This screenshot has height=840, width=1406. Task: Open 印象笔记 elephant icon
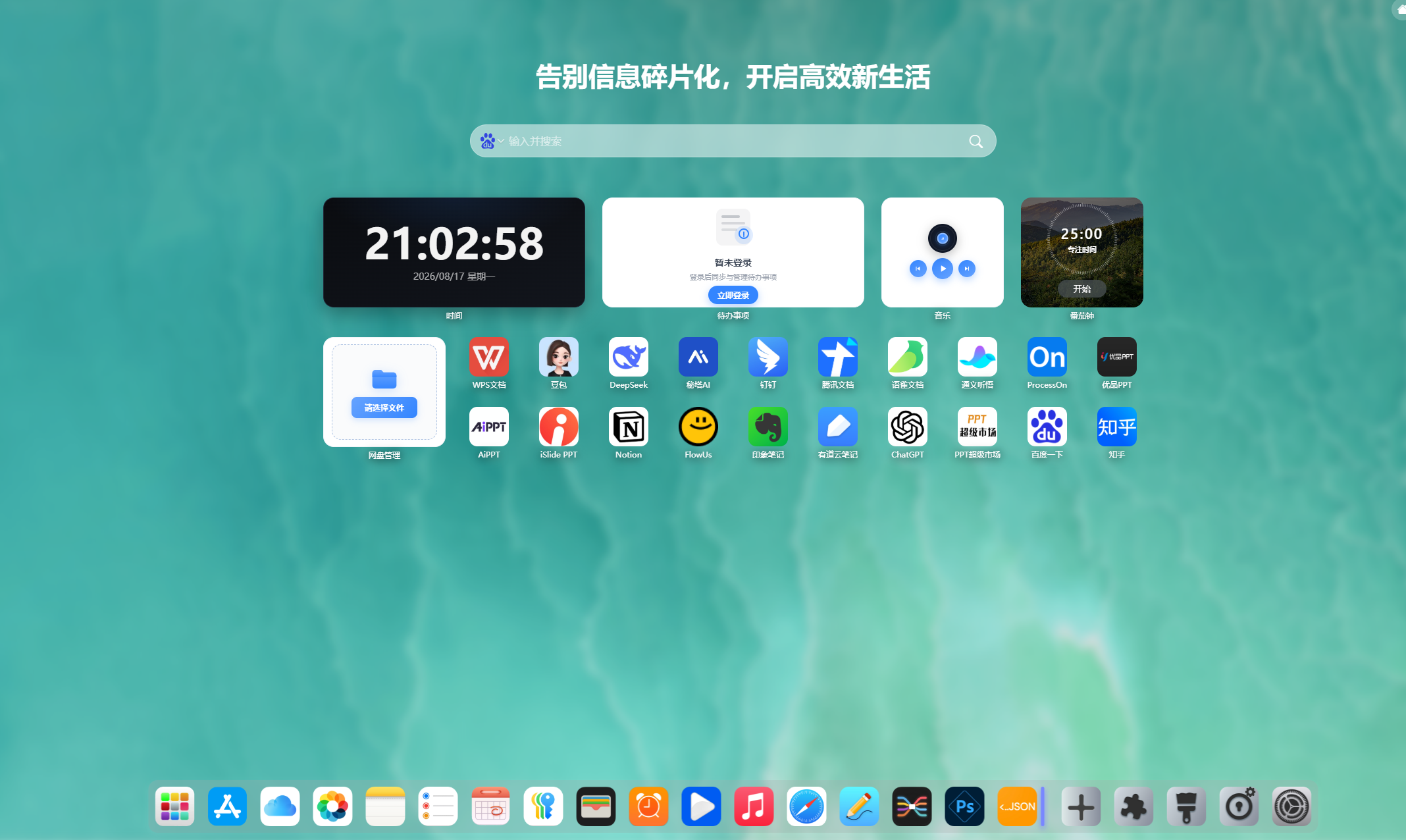(x=768, y=427)
